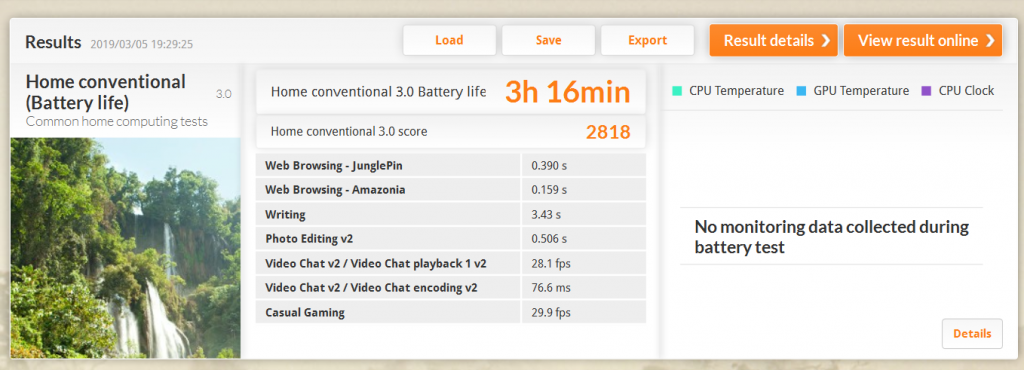1024x370 pixels.
Task: Select the Photo Editing v2 row
Action: click(451, 239)
